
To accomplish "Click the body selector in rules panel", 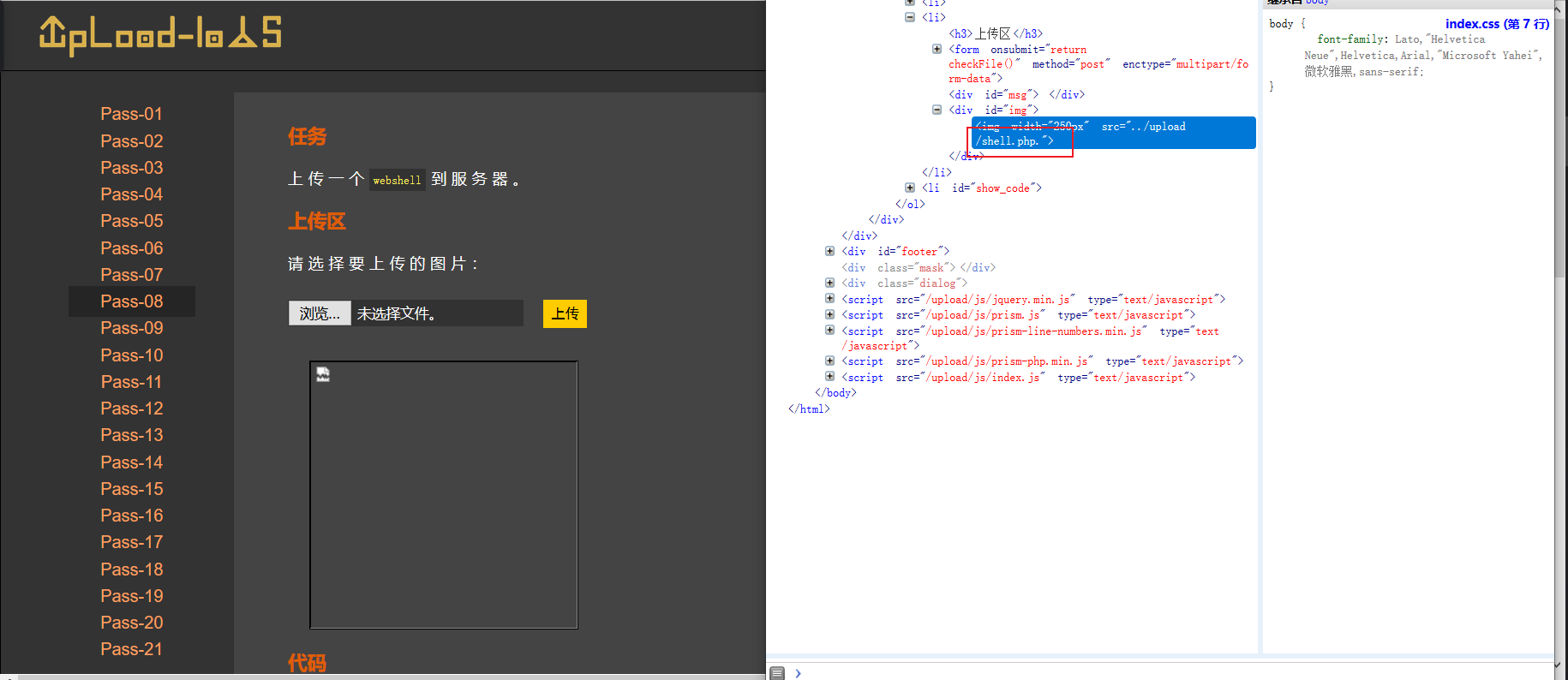I will [x=1281, y=24].
